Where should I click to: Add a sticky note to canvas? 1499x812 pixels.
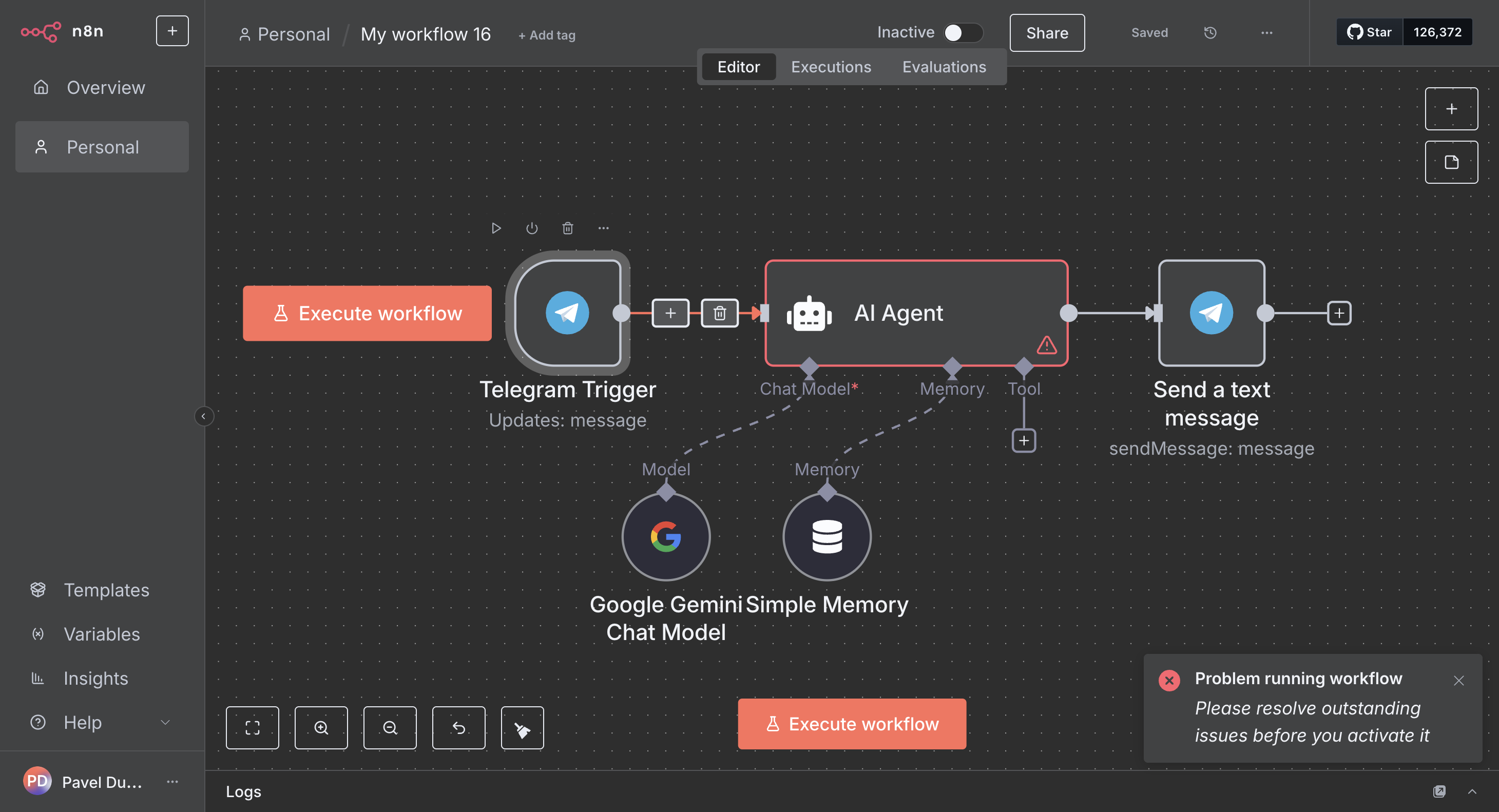pos(1451,162)
